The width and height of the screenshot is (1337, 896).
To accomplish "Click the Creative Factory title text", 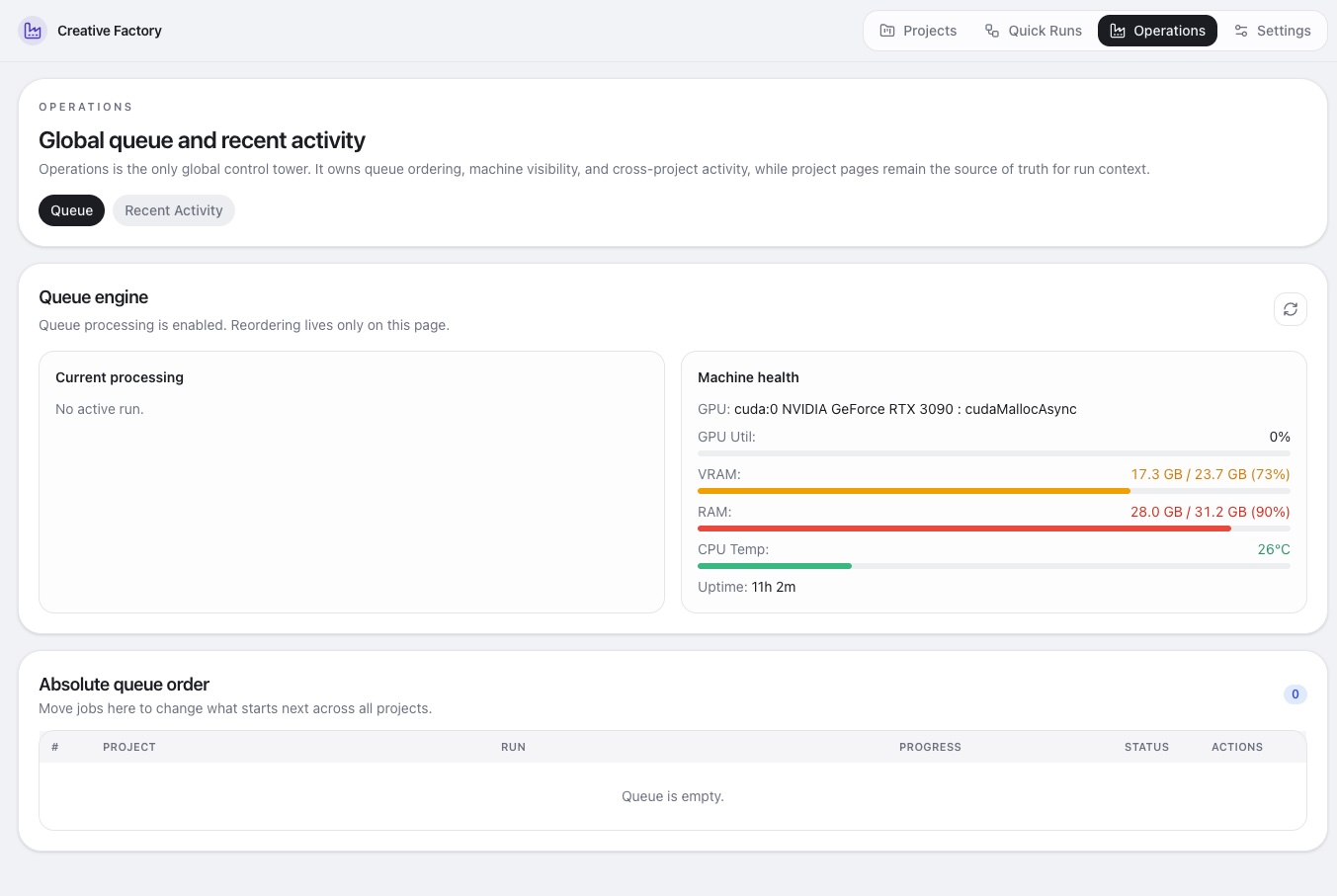I will (x=110, y=31).
